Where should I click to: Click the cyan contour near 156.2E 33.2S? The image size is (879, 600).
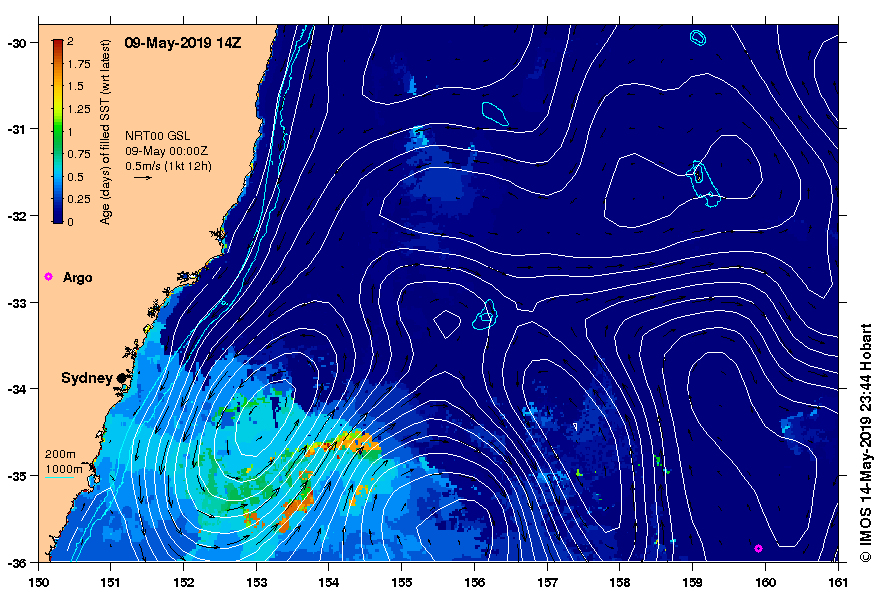pos(485,315)
